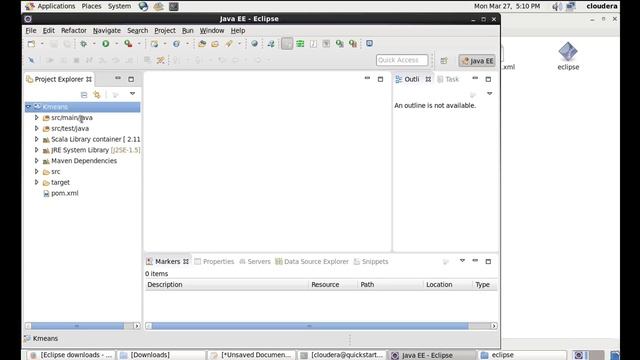This screenshot has height=360, width=640.
Task: Click the Run External Tools icon
Action: (x=128, y=44)
